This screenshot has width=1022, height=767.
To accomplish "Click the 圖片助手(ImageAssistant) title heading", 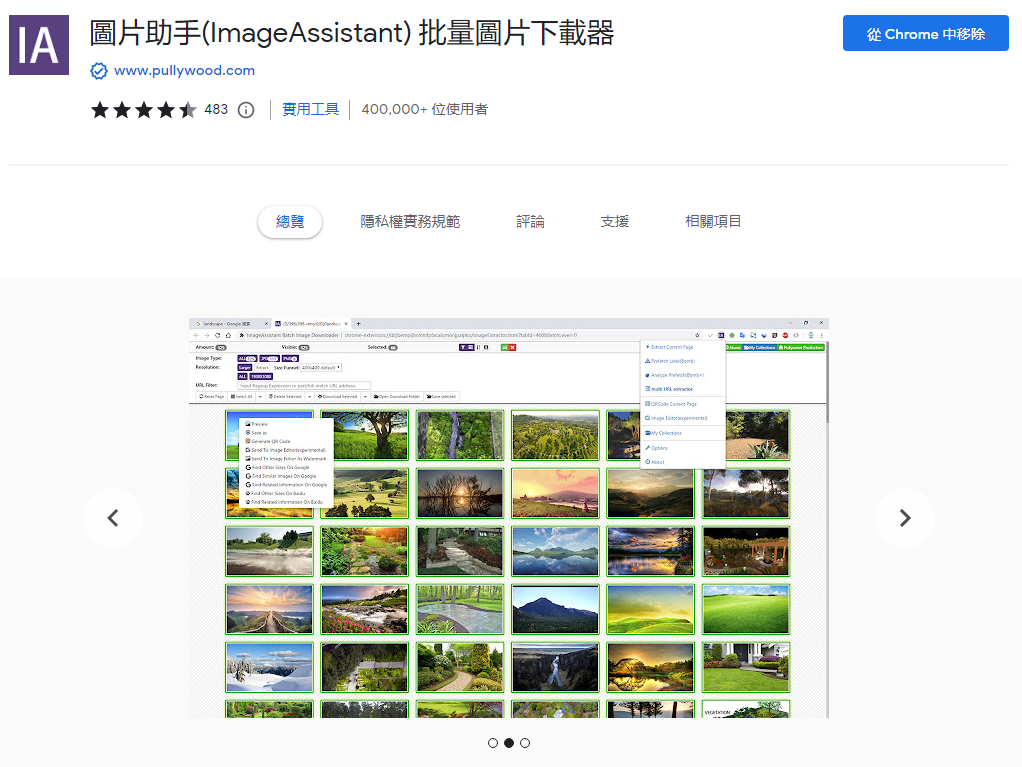I will [x=352, y=34].
